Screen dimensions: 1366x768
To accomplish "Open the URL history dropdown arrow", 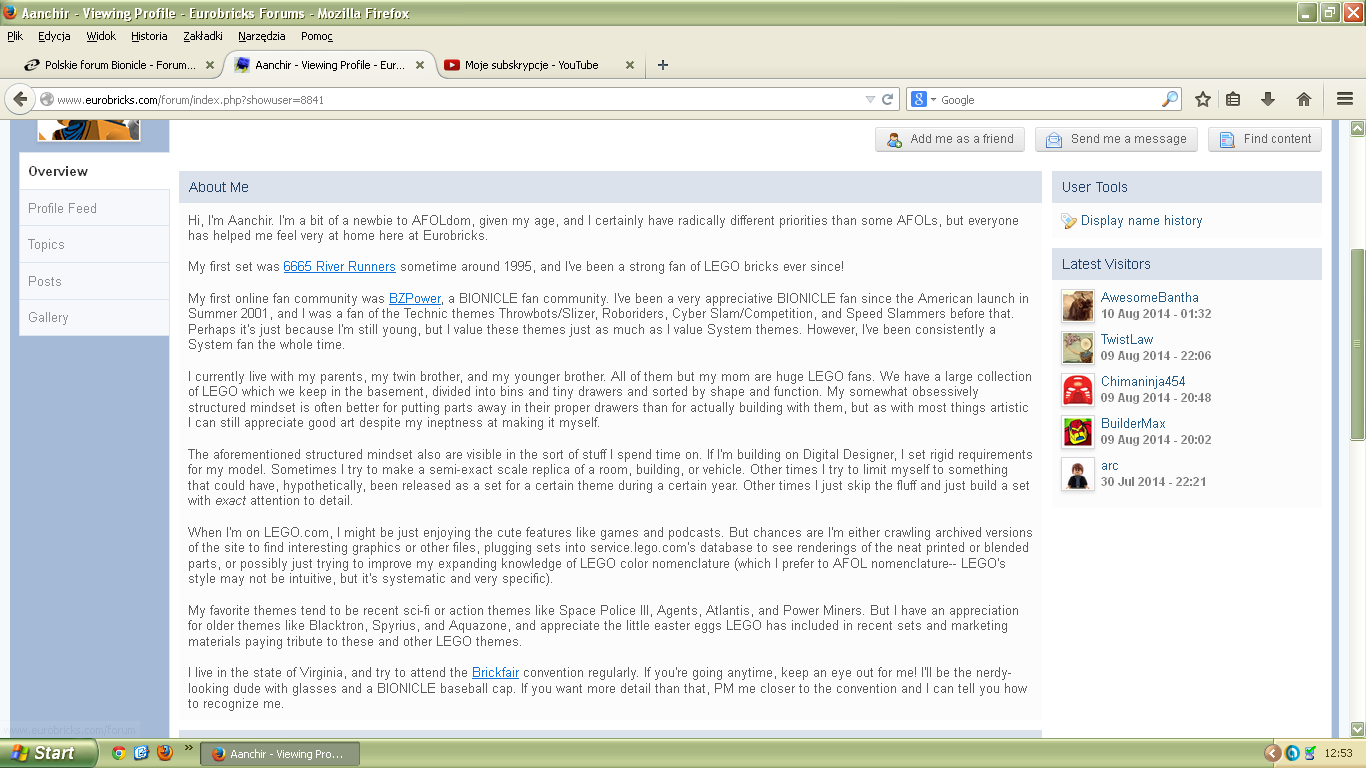I will (x=870, y=99).
